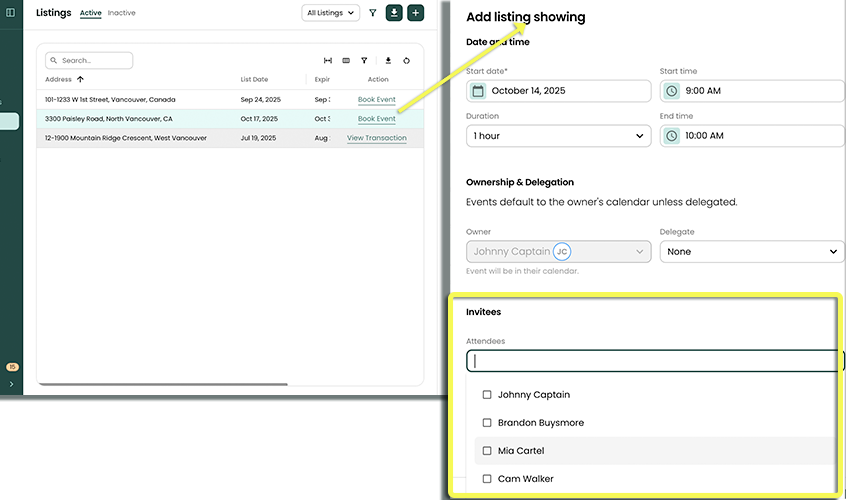
Task: Tick the Brandon Buysmore checkbox
Action: (487, 423)
